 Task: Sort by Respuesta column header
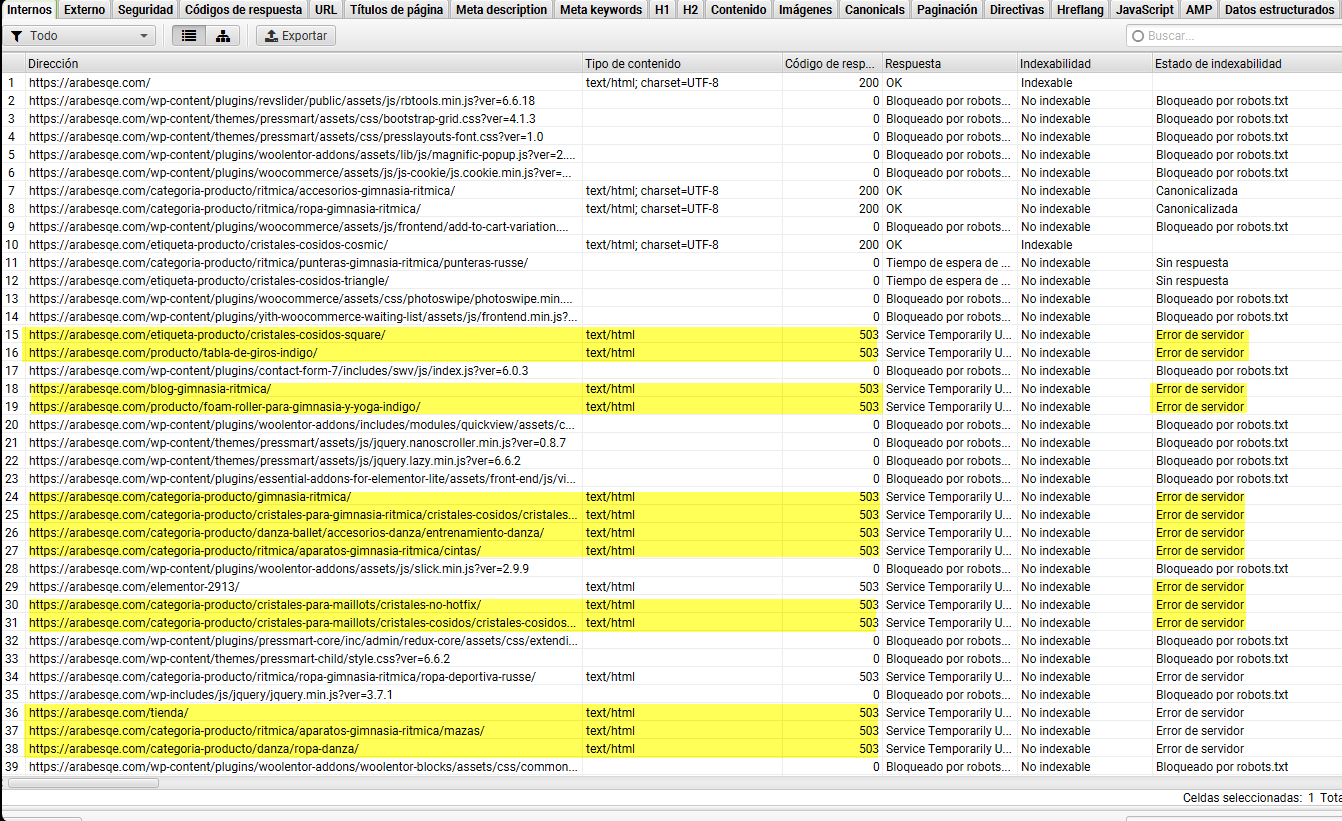click(x=949, y=64)
